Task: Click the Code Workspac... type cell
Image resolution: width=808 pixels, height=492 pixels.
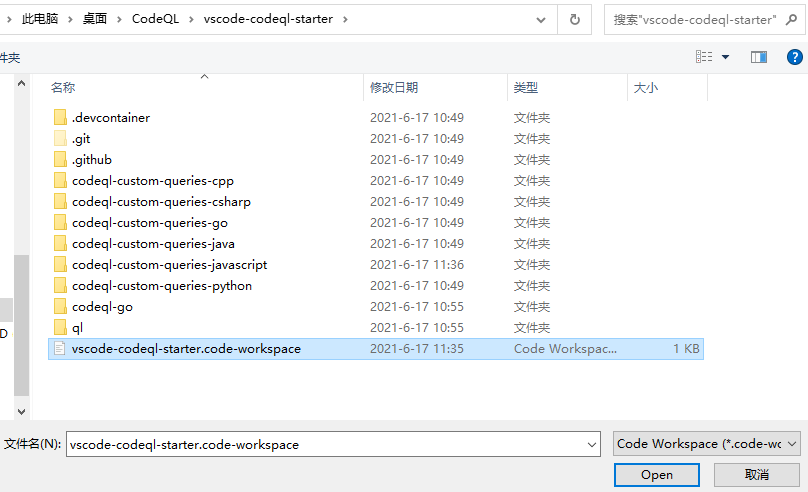Action: click(x=565, y=349)
